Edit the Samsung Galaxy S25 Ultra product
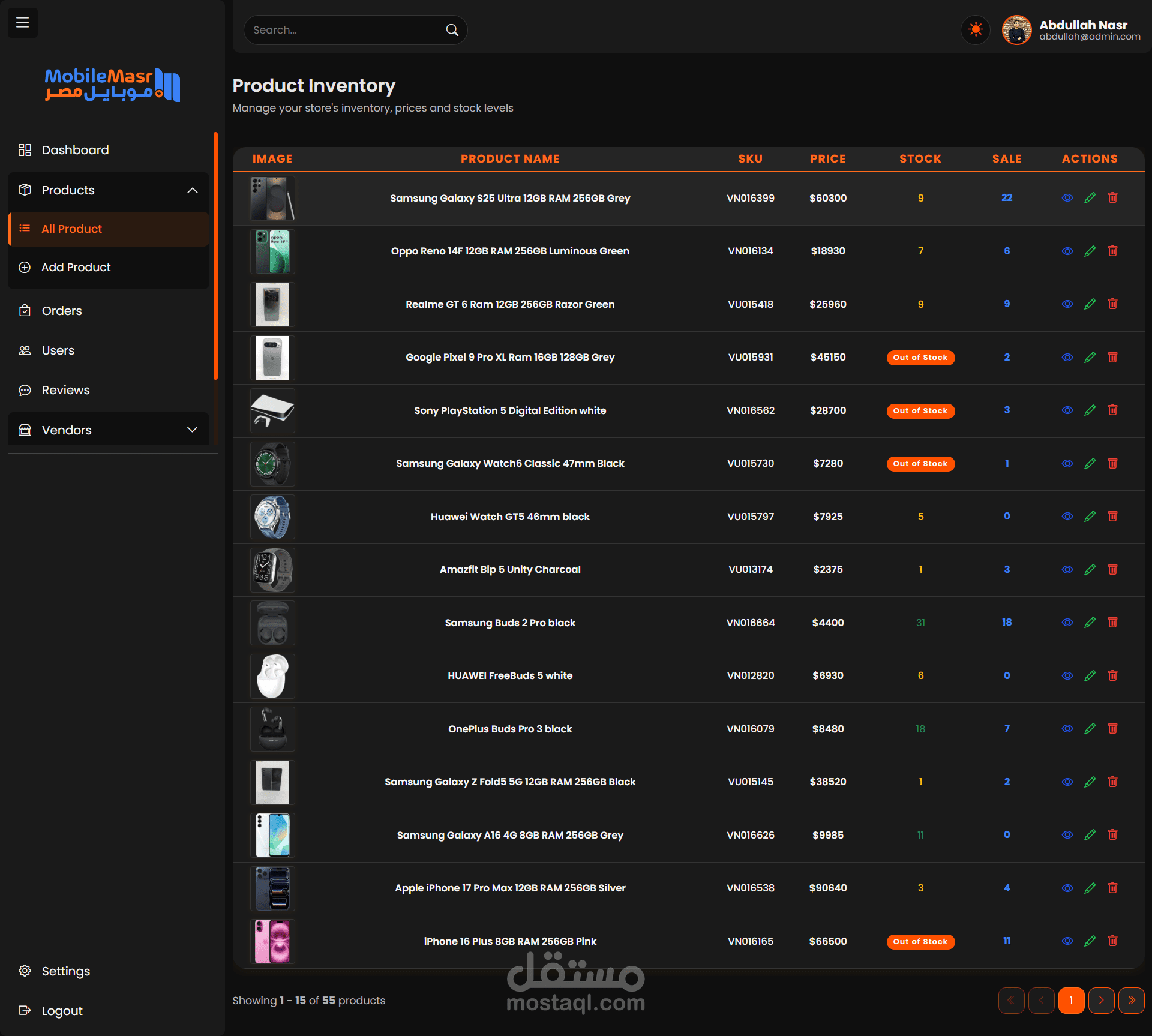1152x1036 pixels. click(x=1090, y=198)
